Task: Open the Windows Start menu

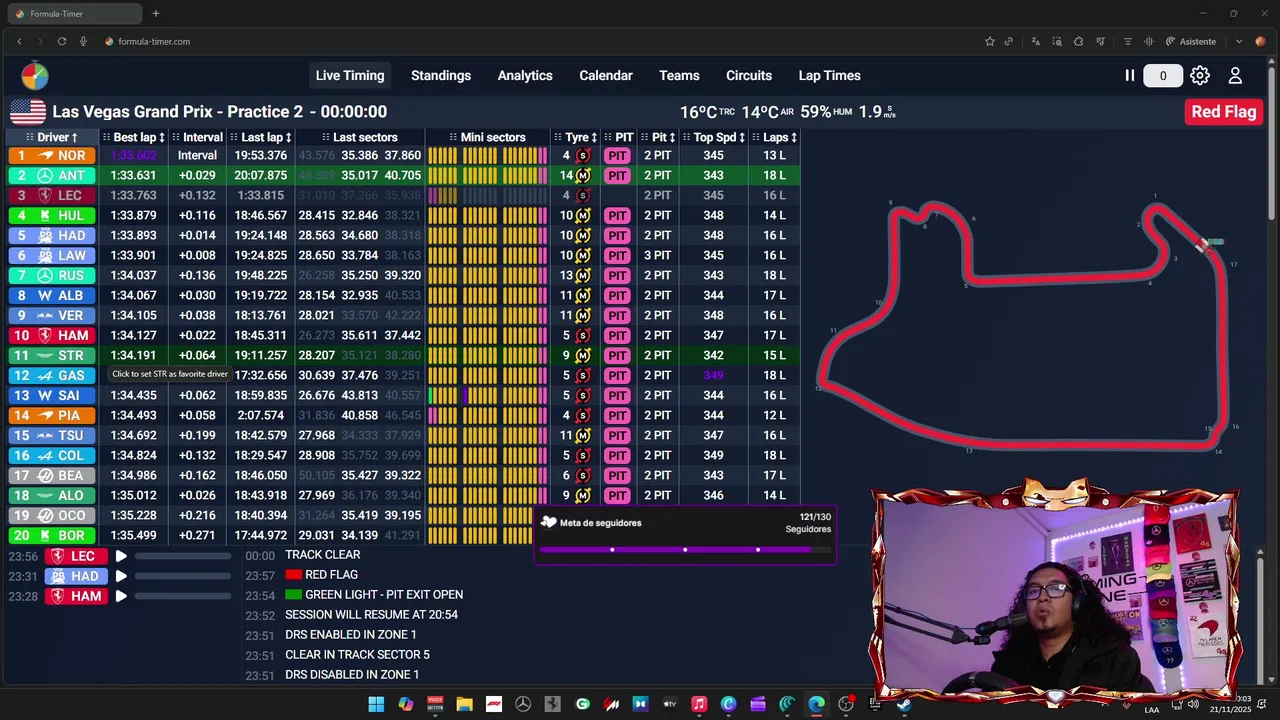Action: coord(376,704)
